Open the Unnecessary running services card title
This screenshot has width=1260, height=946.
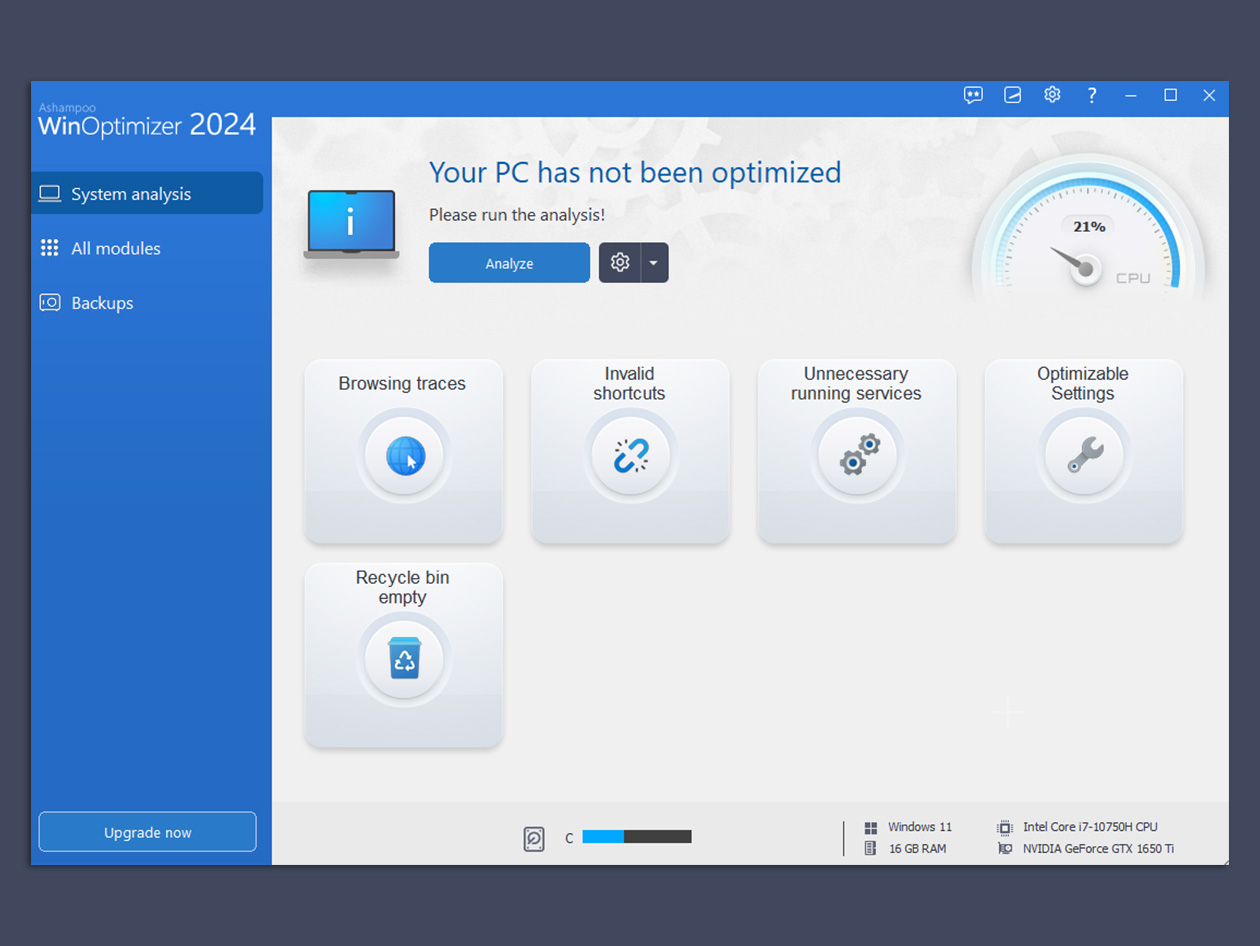pos(856,384)
